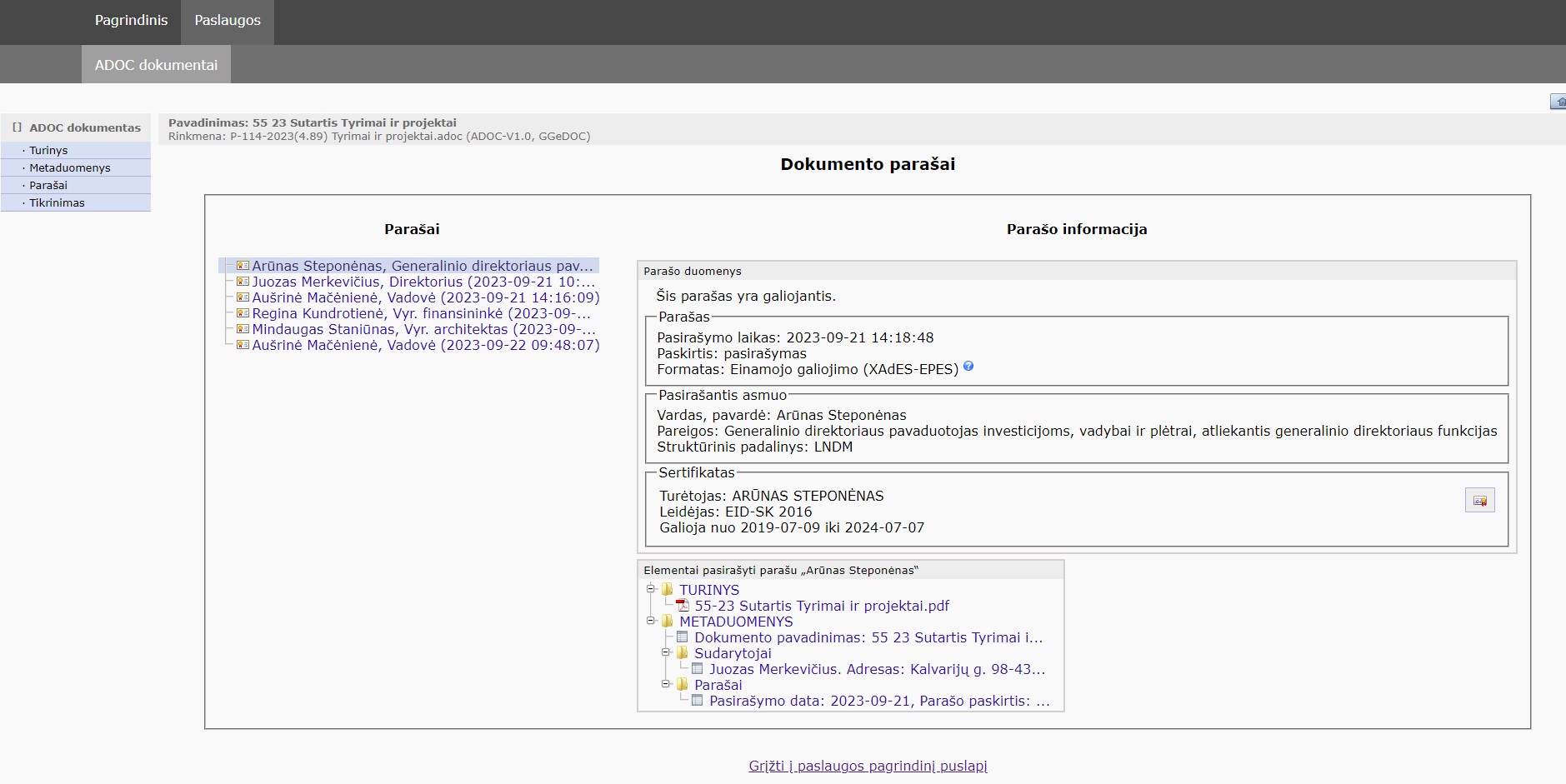Collapse the Parašai subfolder tree node
Viewport: 1566px width, 784px height.
click(x=666, y=684)
